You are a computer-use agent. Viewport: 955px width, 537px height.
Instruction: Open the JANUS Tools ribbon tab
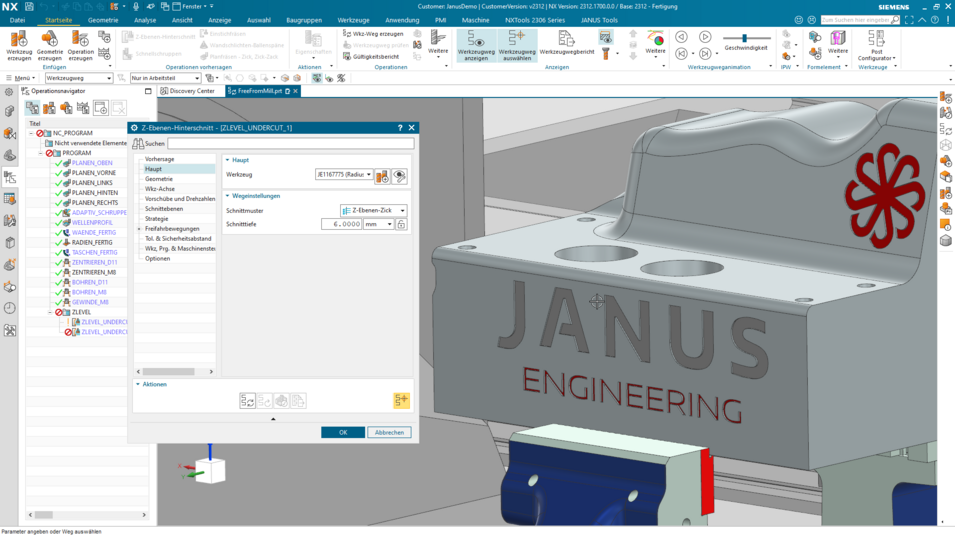tap(599, 20)
